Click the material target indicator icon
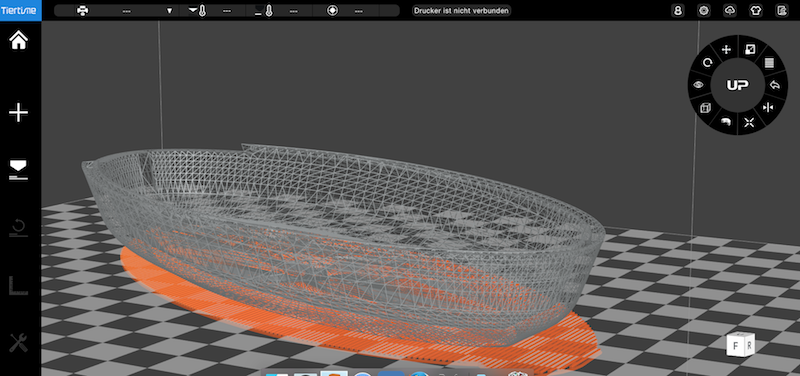 click(x=333, y=10)
